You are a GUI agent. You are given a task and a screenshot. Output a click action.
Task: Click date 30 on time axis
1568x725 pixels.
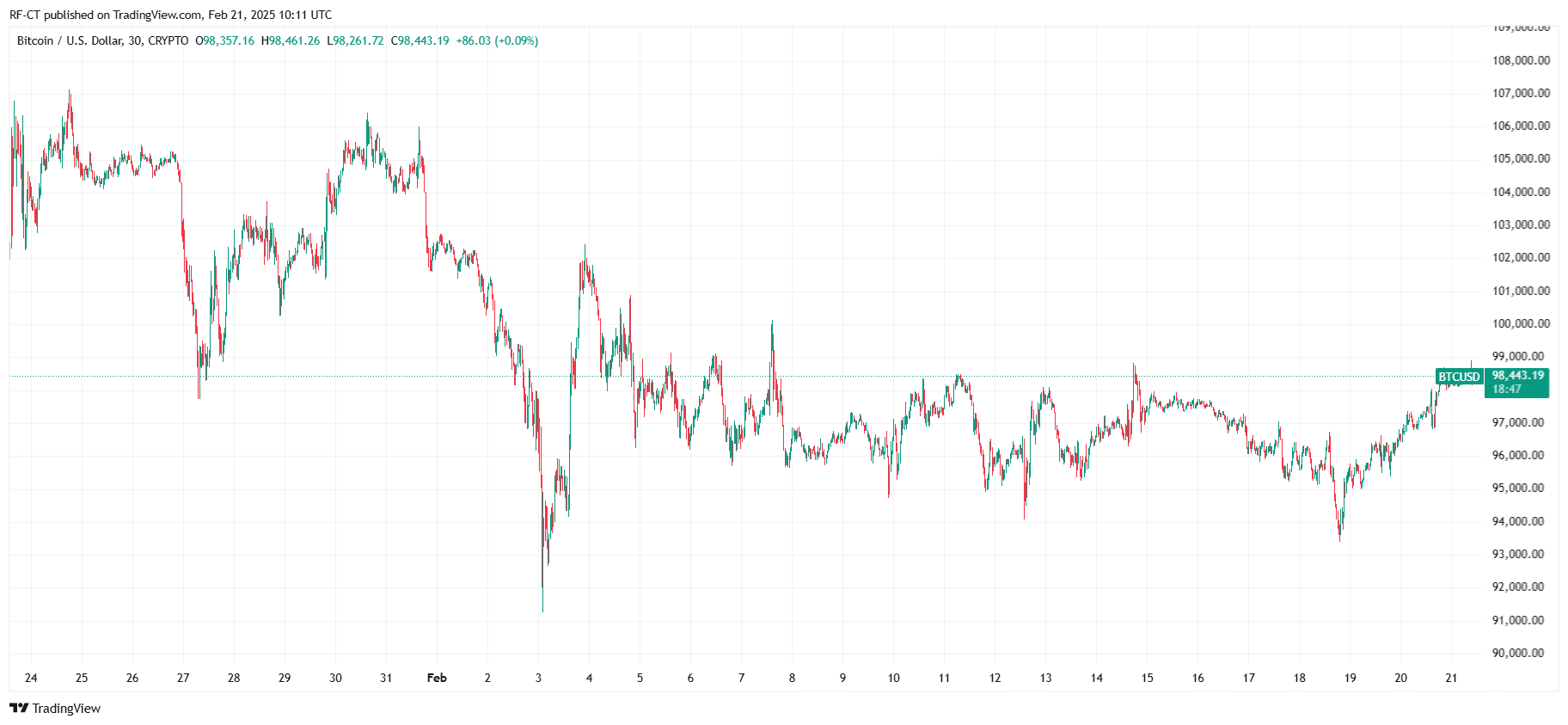pos(335,678)
